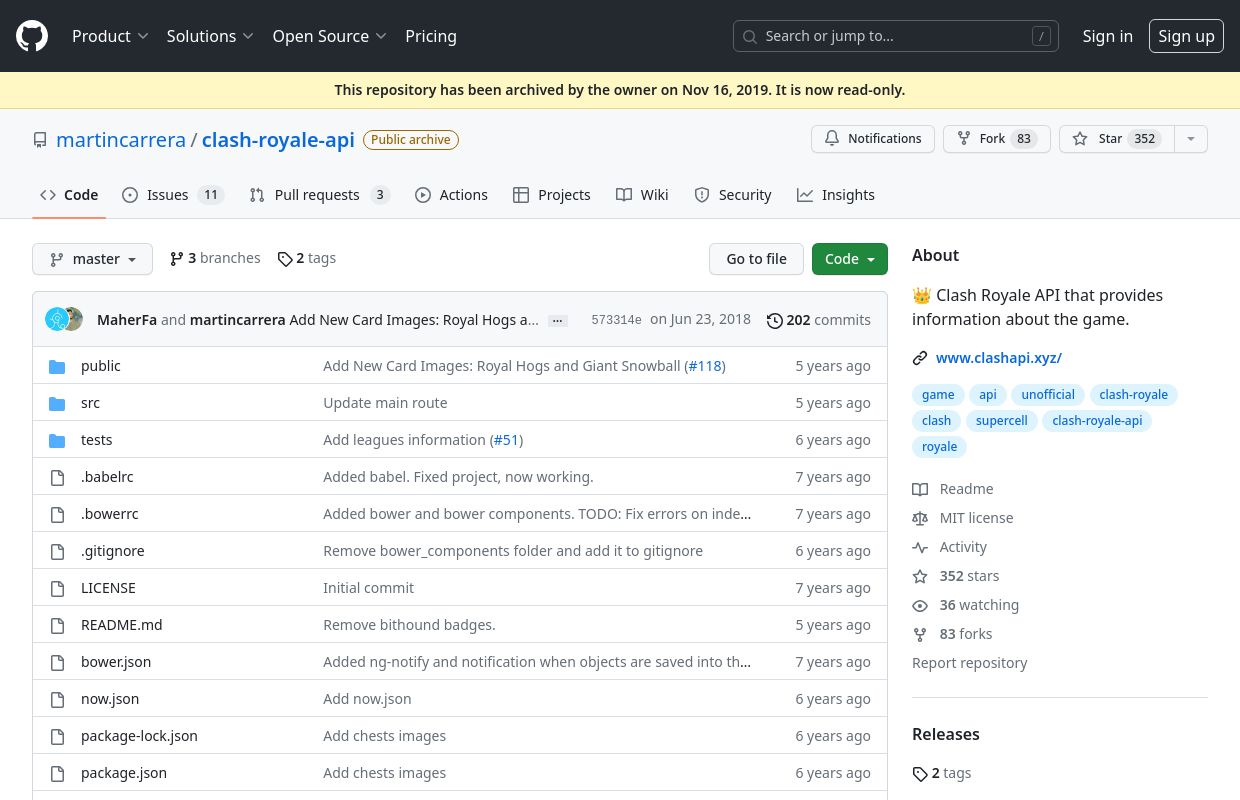Select the unofficial topic tag

[1048, 395]
